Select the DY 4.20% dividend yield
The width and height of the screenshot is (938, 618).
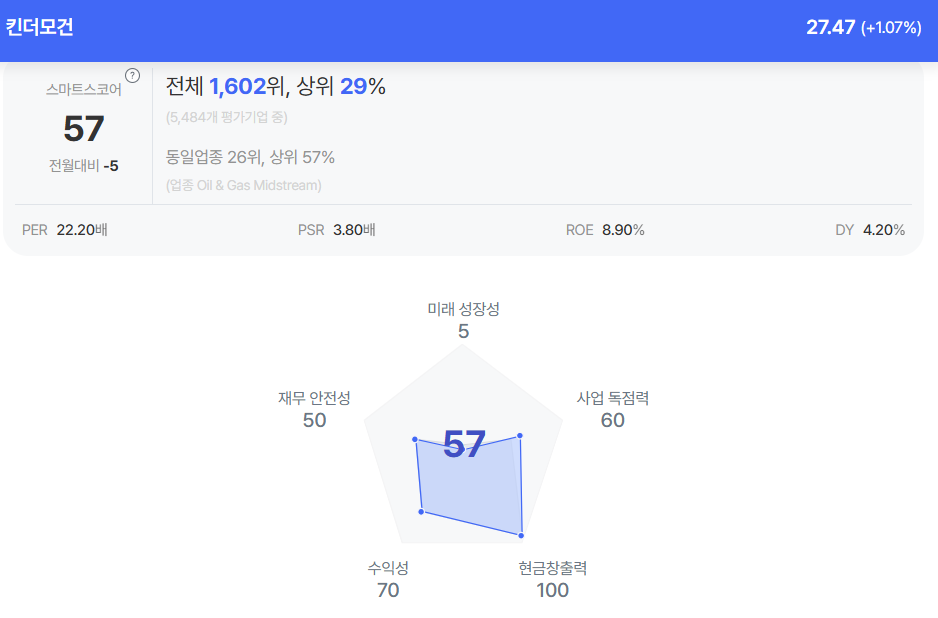(870, 230)
